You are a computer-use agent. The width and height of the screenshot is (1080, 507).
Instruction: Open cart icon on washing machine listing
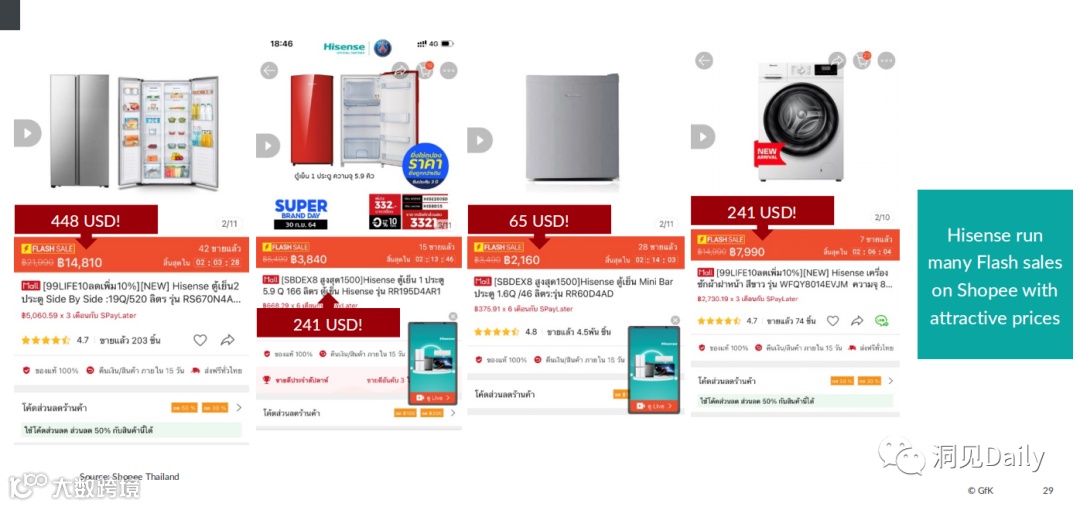pos(862,61)
